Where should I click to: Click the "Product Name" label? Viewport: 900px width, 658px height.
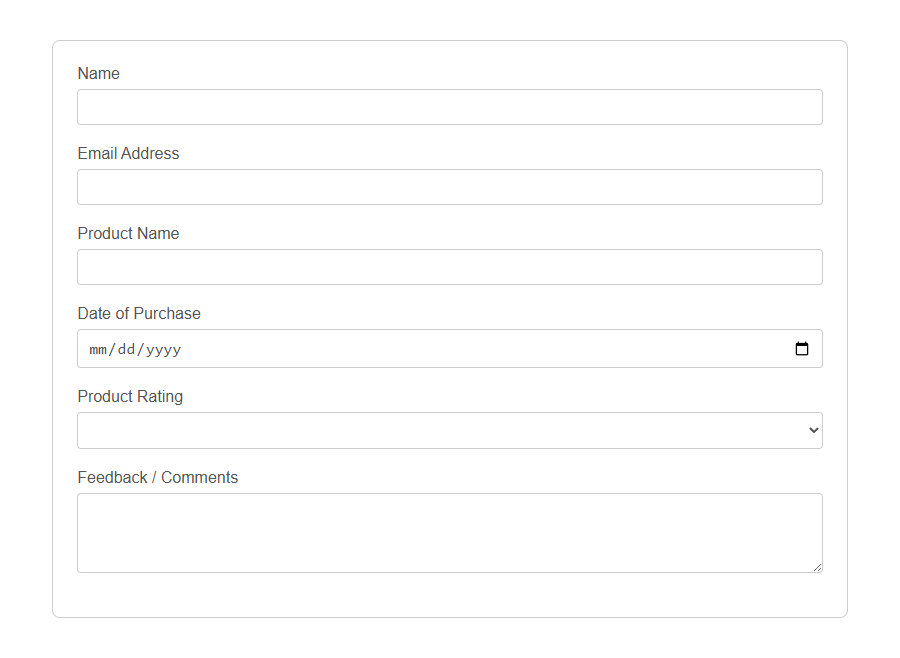coord(128,234)
